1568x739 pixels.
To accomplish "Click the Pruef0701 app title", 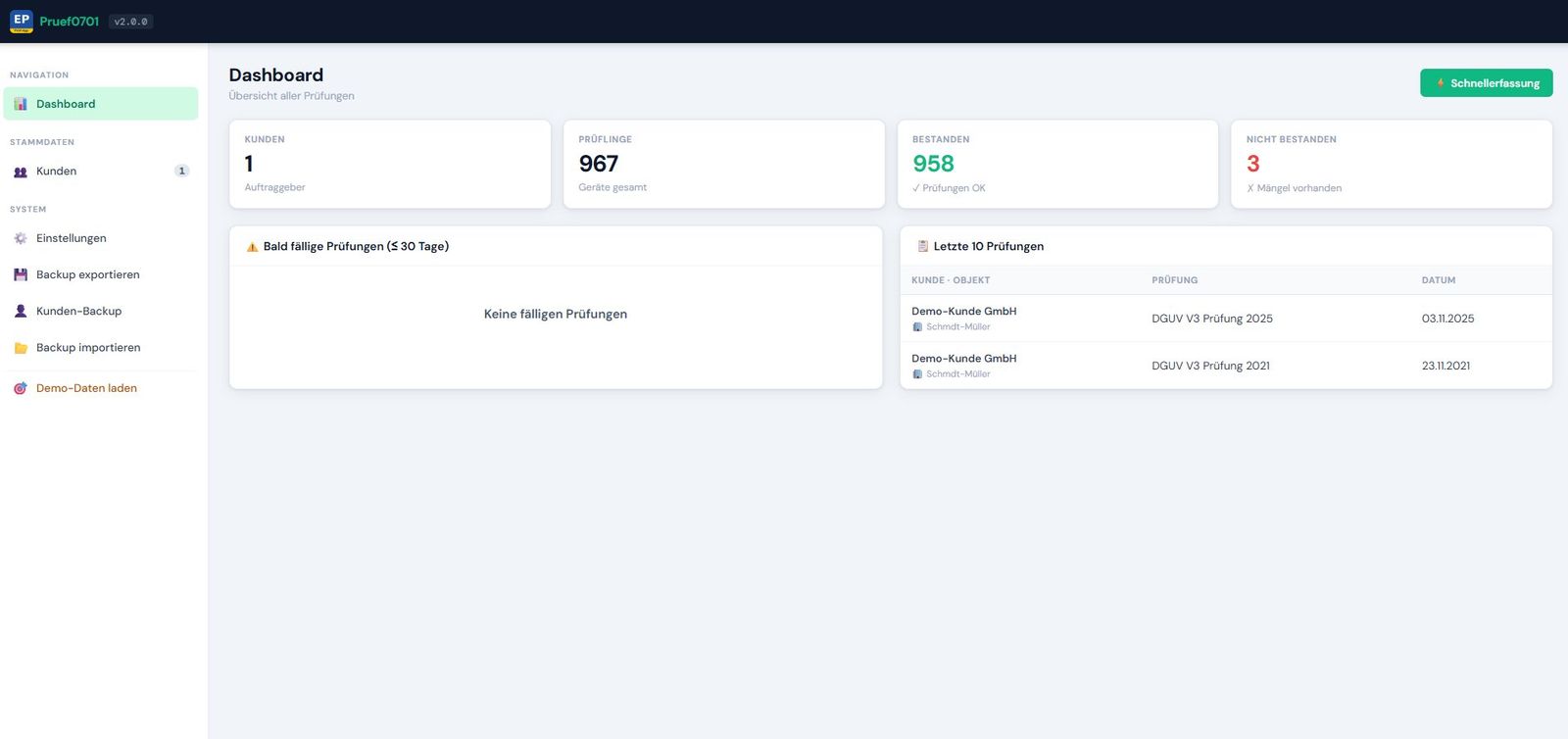I will (70, 22).
